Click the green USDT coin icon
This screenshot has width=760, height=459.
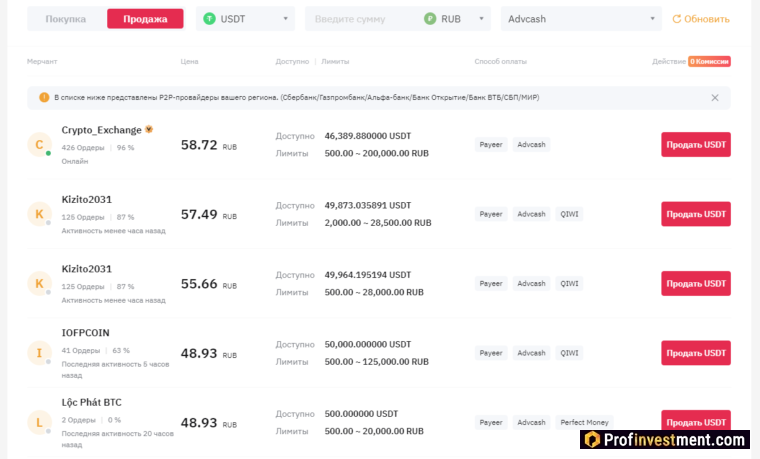click(209, 19)
